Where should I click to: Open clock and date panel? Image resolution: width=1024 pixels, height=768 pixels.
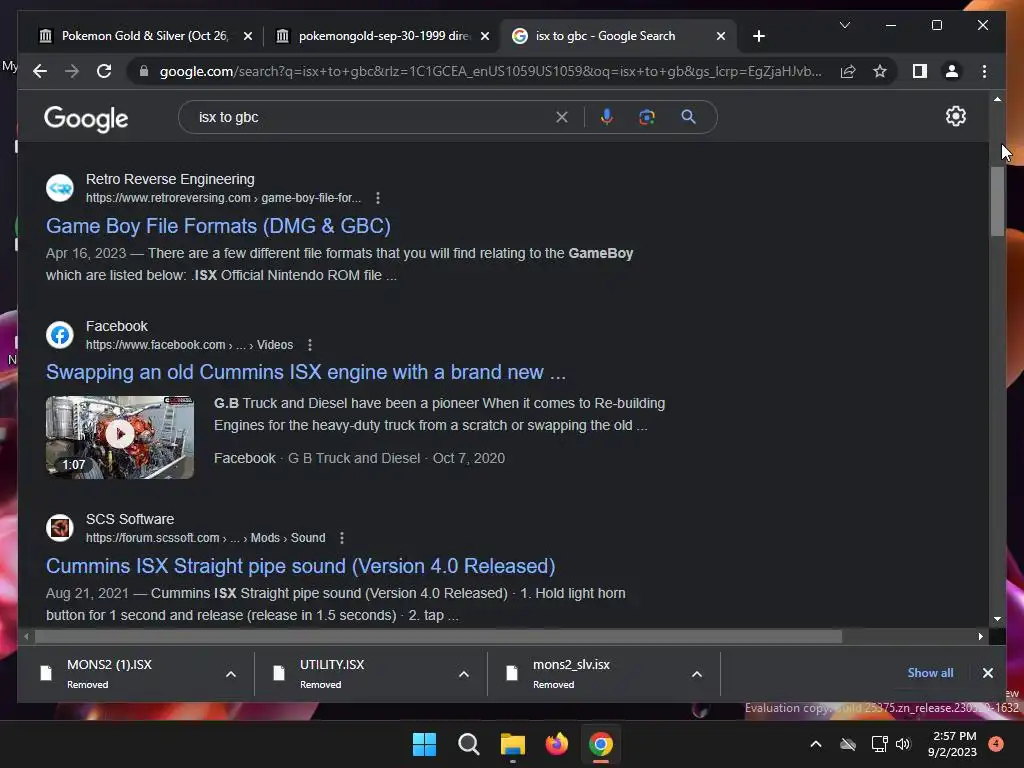[x=952, y=744]
